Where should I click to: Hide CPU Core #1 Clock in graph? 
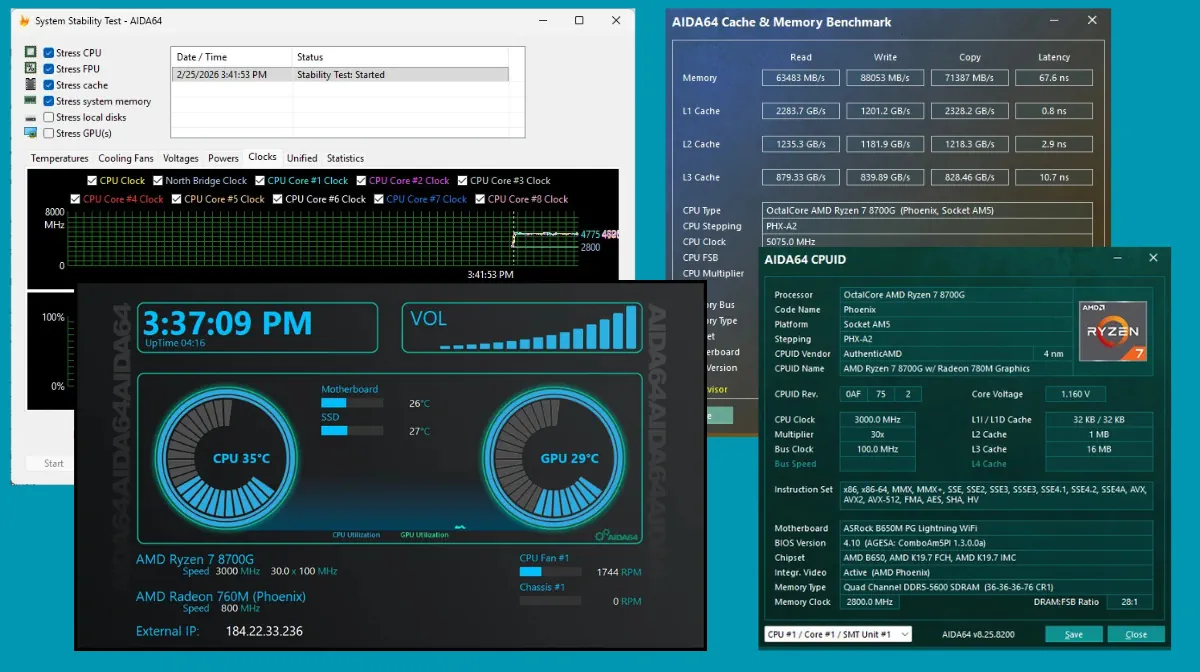tap(260, 181)
